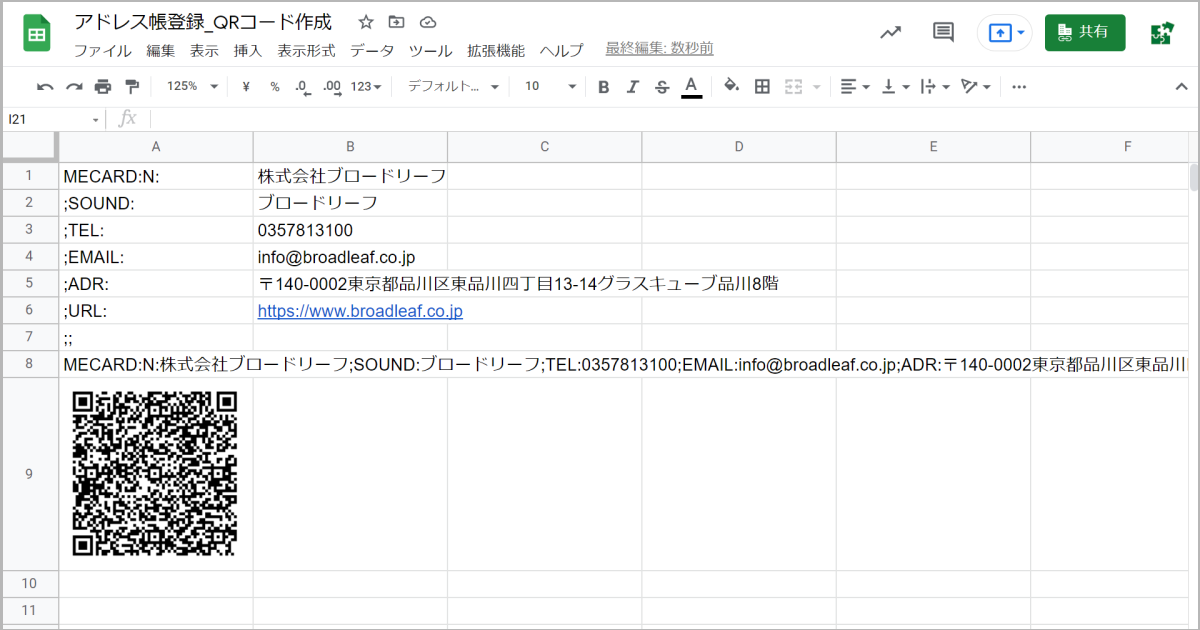Viewport: 1200px width, 630px height.
Task: Open the comment history panel
Action: coord(942,32)
